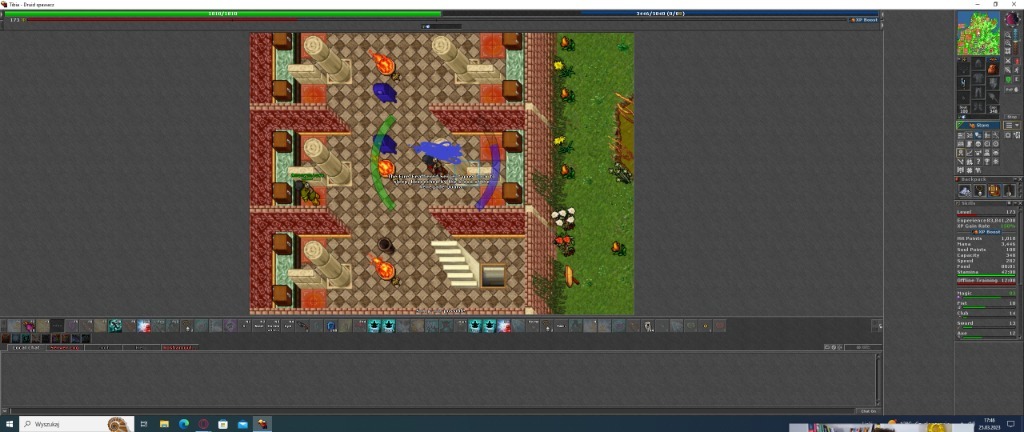Use the white figure icon in action bar

click(x=647, y=326)
